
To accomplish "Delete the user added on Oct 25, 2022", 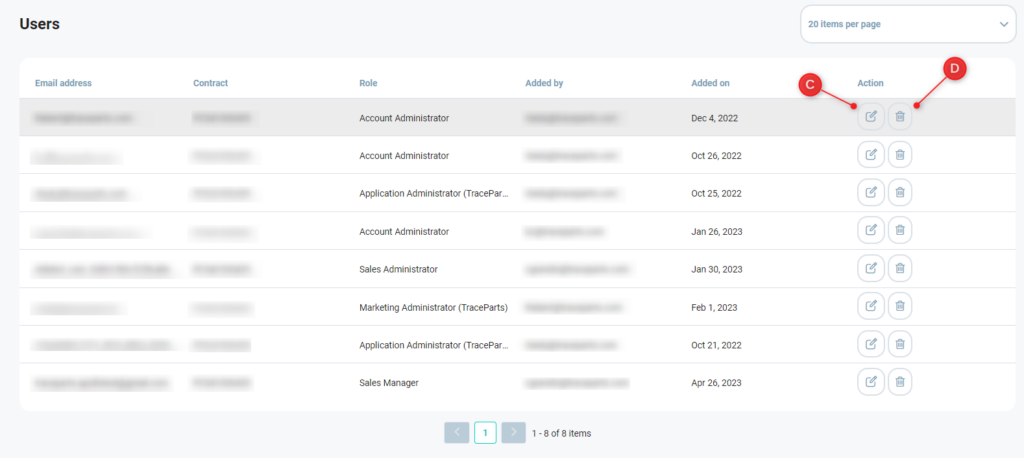I will click(900, 193).
